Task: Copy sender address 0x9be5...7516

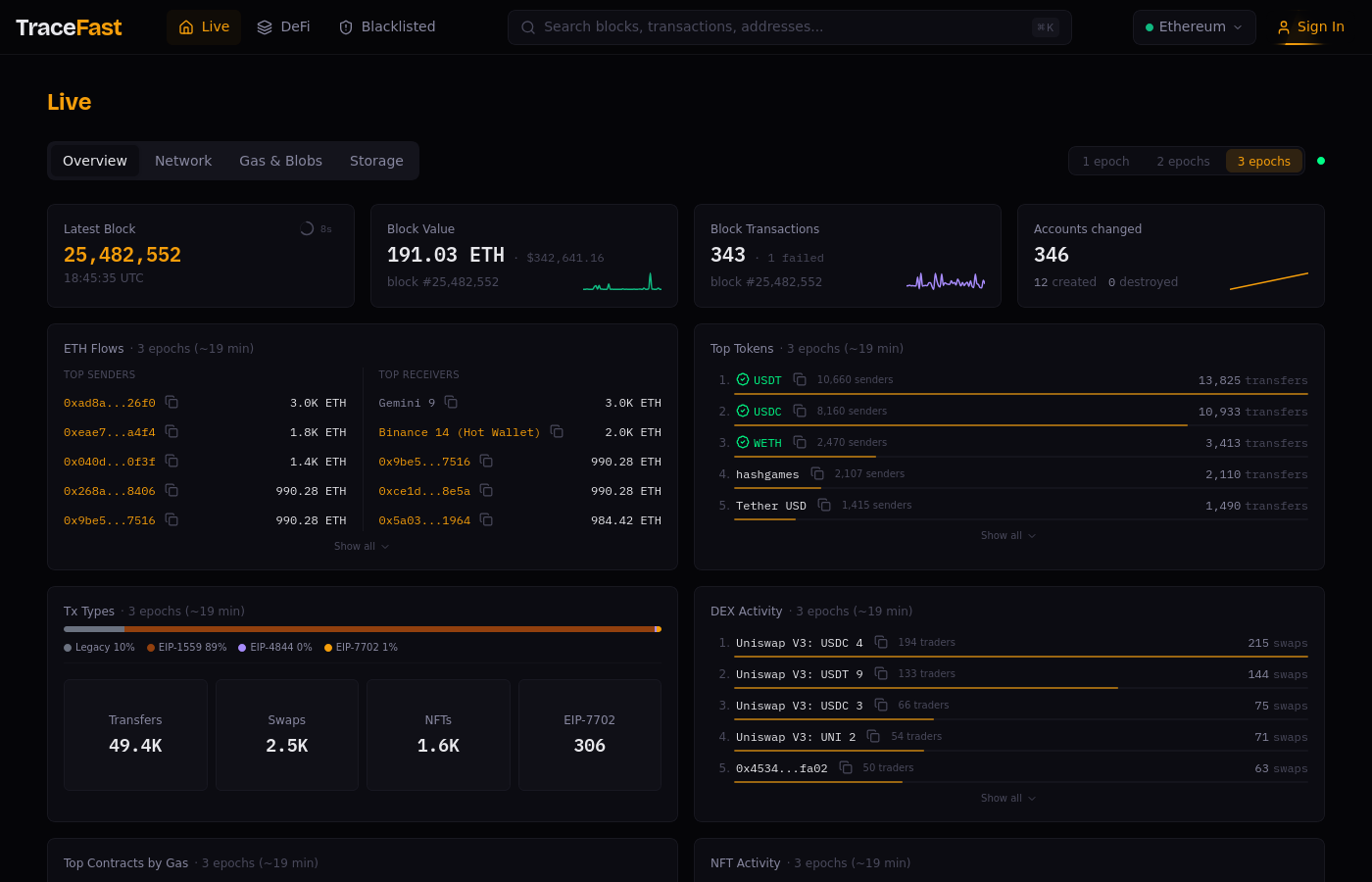Action: (171, 520)
